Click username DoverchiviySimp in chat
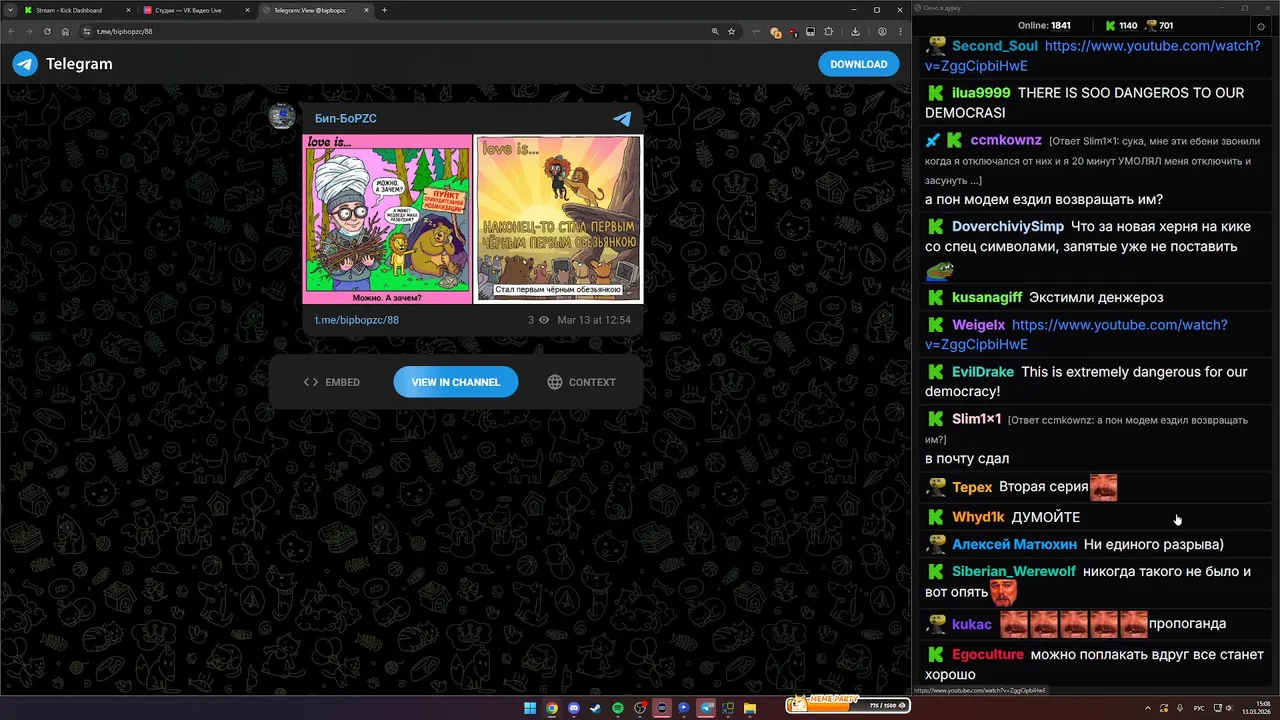The image size is (1280, 720). coord(1008,227)
